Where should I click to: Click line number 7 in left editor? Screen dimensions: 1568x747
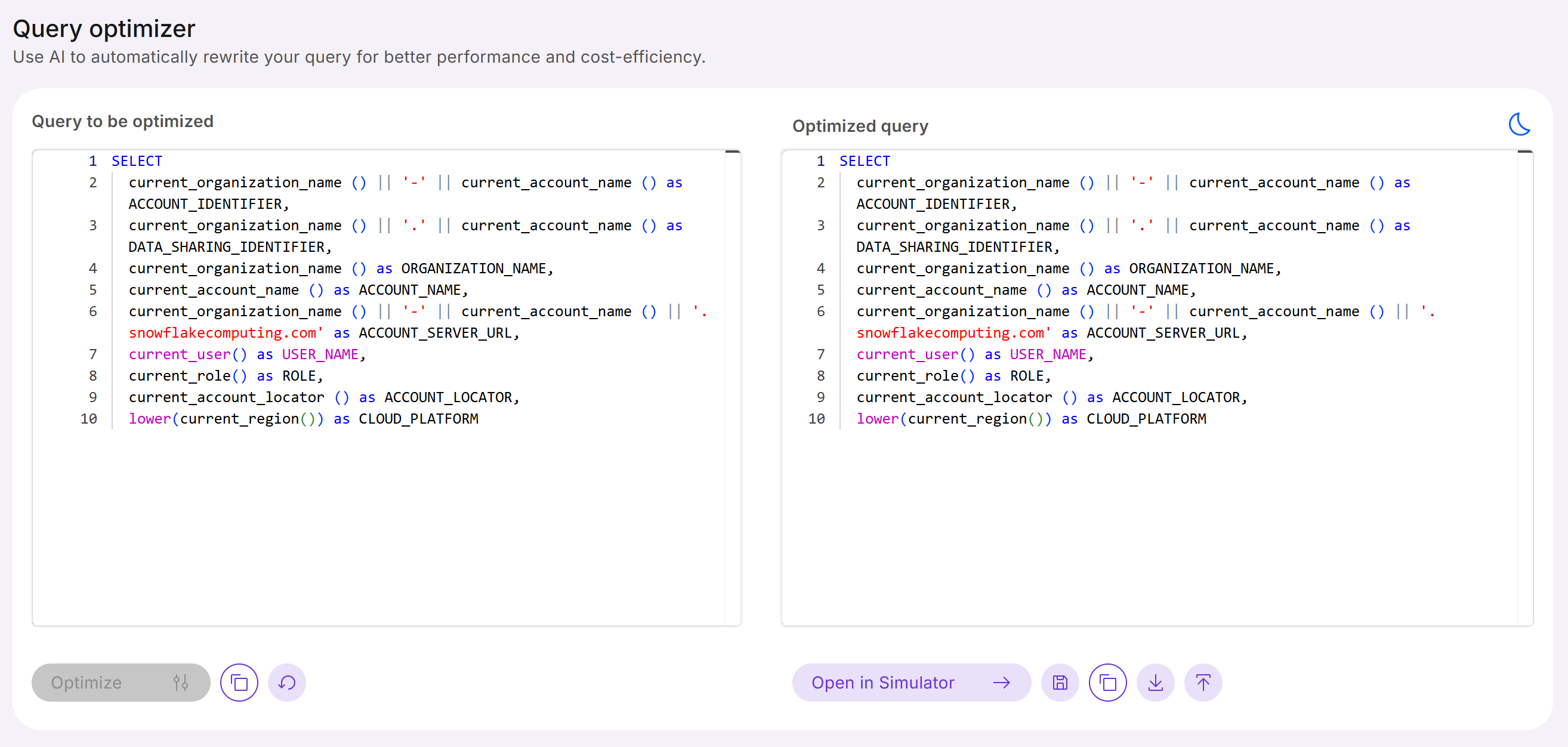tap(92, 354)
